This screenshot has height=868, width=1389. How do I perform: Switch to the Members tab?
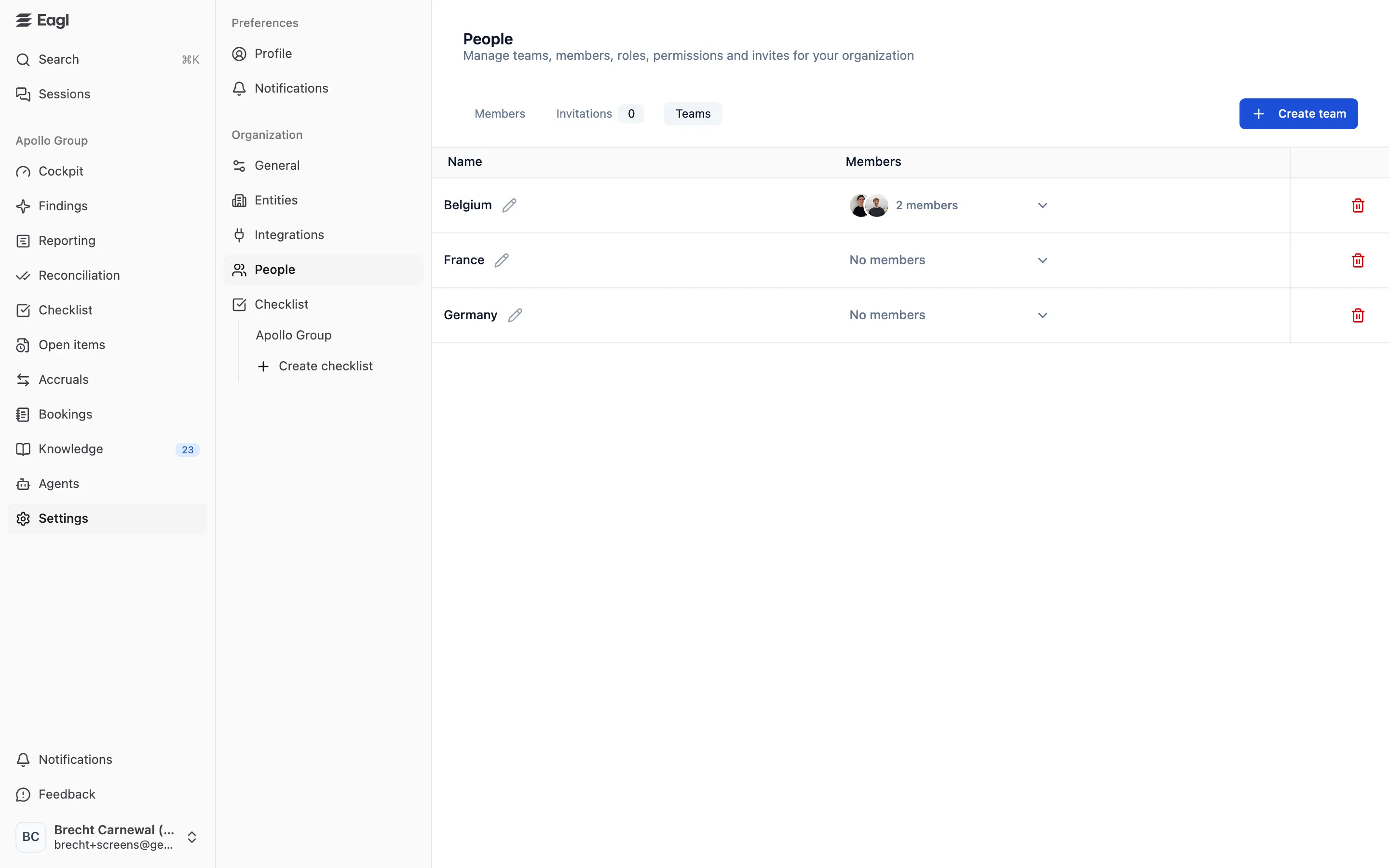tap(499, 114)
